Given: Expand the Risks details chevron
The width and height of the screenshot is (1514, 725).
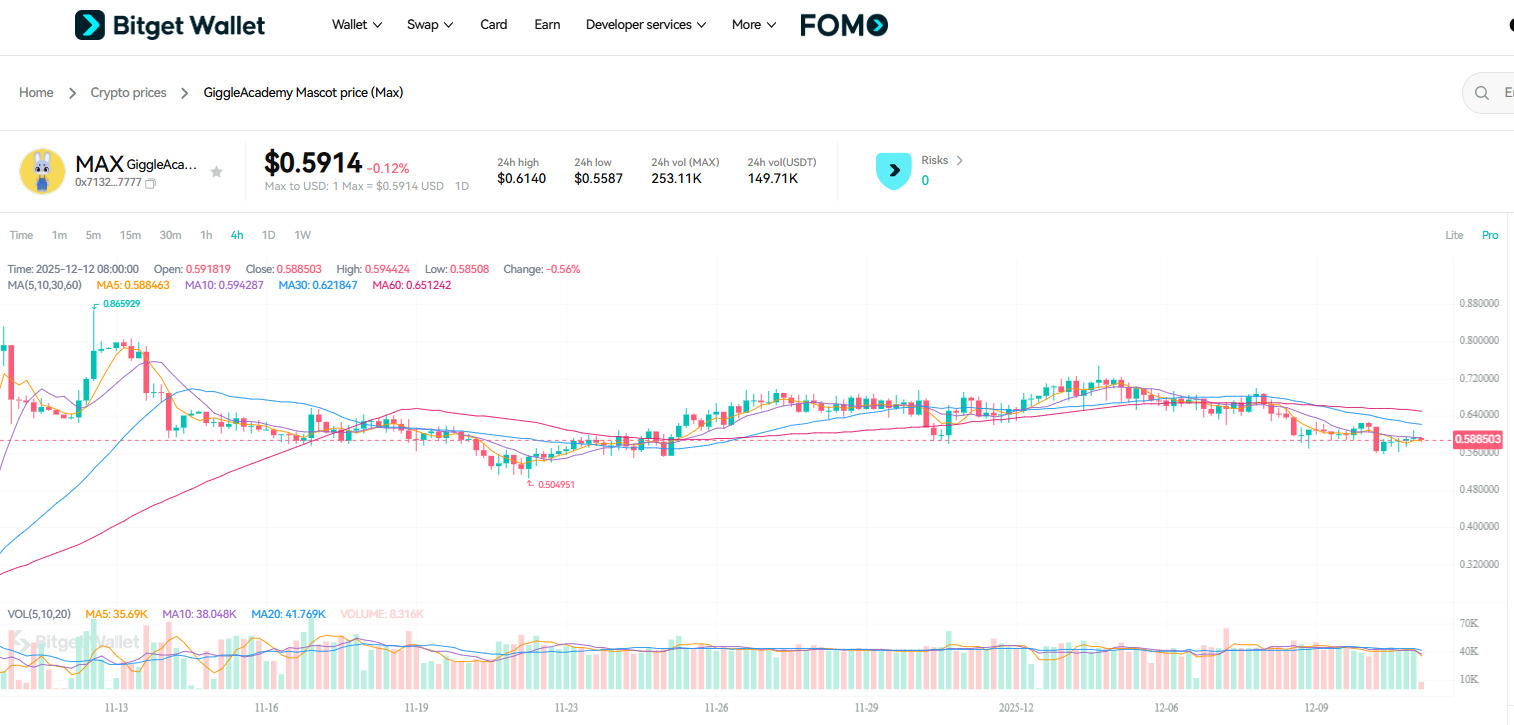Looking at the screenshot, I should point(959,160).
